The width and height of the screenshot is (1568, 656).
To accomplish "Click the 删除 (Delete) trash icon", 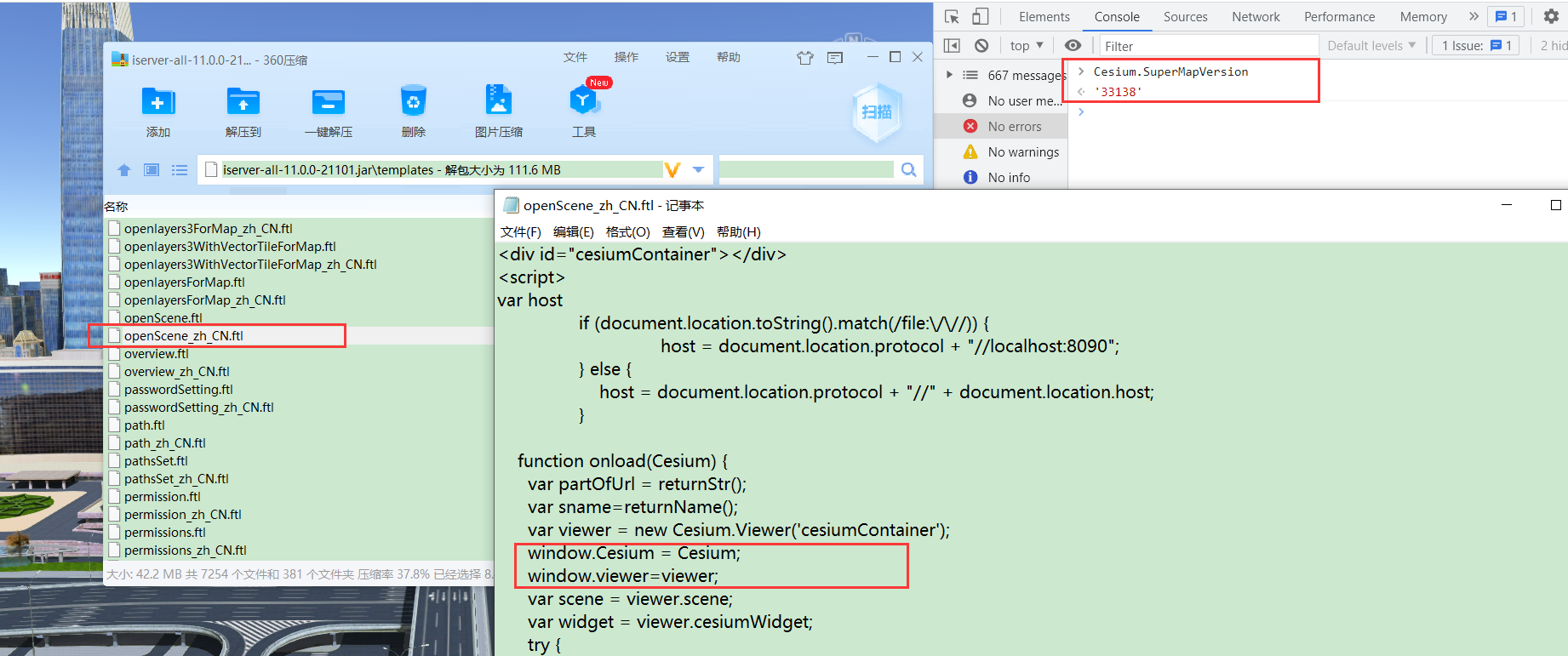I will point(413,102).
